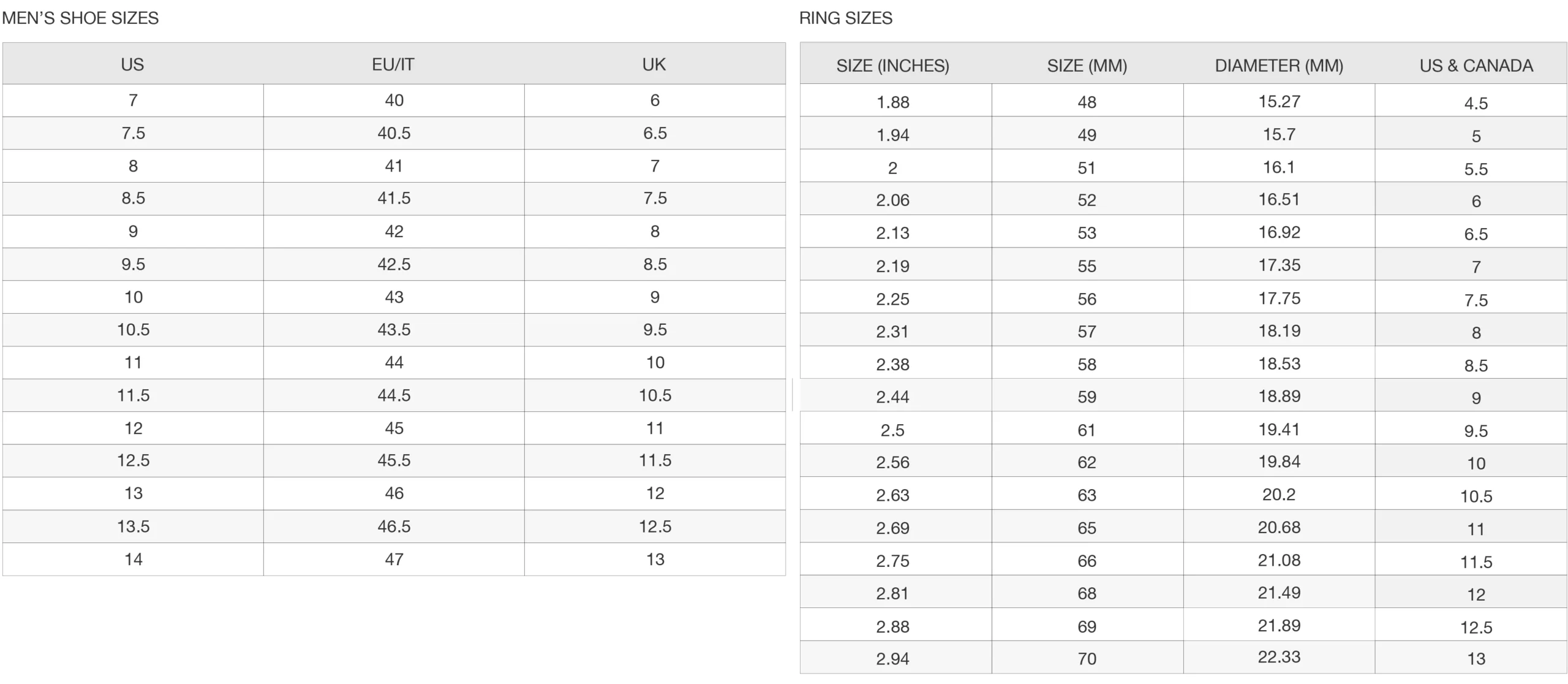The width and height of the screenshot is (1568, 684).
Task: Select the US 11.5 shoe size cell
Action: 133,395
